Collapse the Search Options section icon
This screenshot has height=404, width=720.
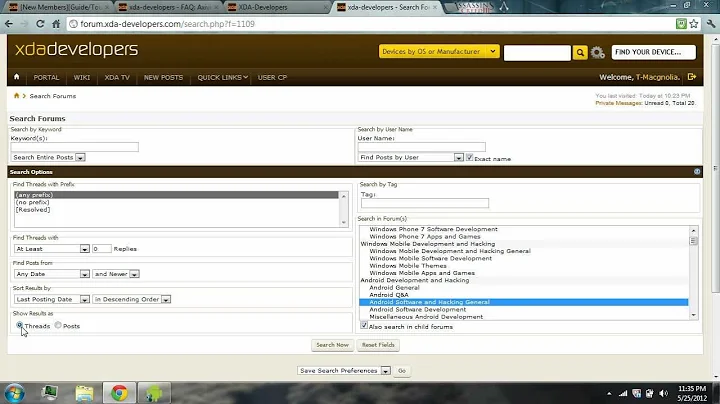pyautogui.click(x=697, y=172)
